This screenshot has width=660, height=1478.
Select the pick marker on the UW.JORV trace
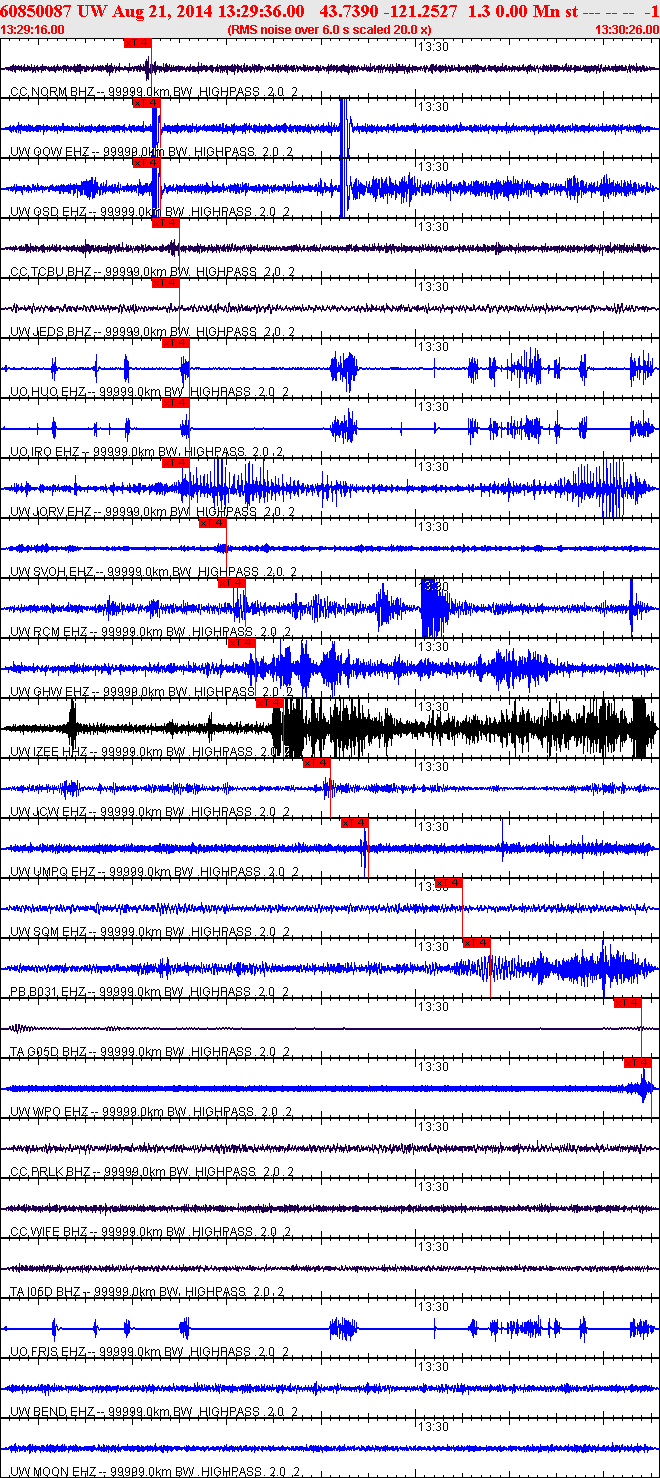click(176, 463)
